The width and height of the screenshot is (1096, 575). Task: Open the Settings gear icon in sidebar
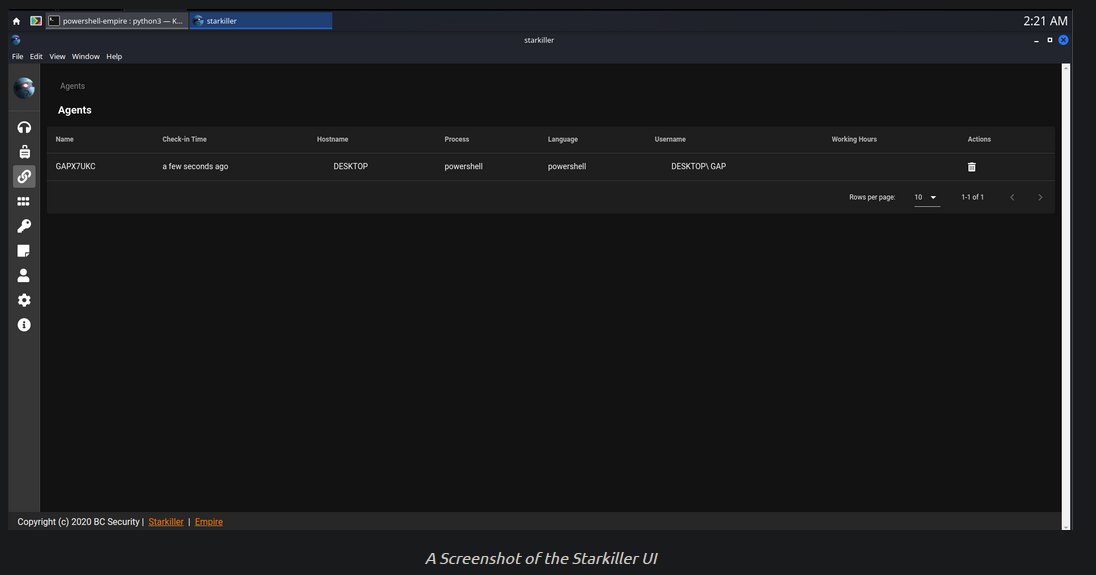[24, 300]
